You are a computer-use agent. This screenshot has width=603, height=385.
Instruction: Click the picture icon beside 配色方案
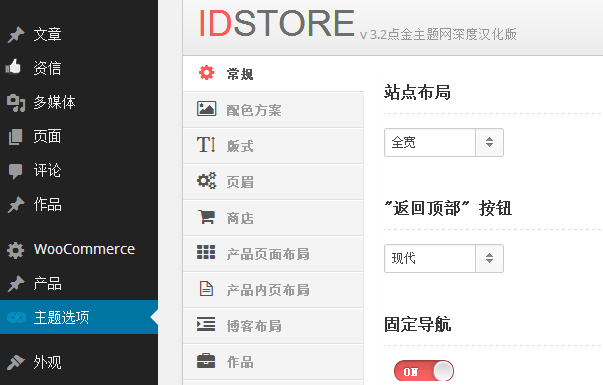(x=207, y=109)
